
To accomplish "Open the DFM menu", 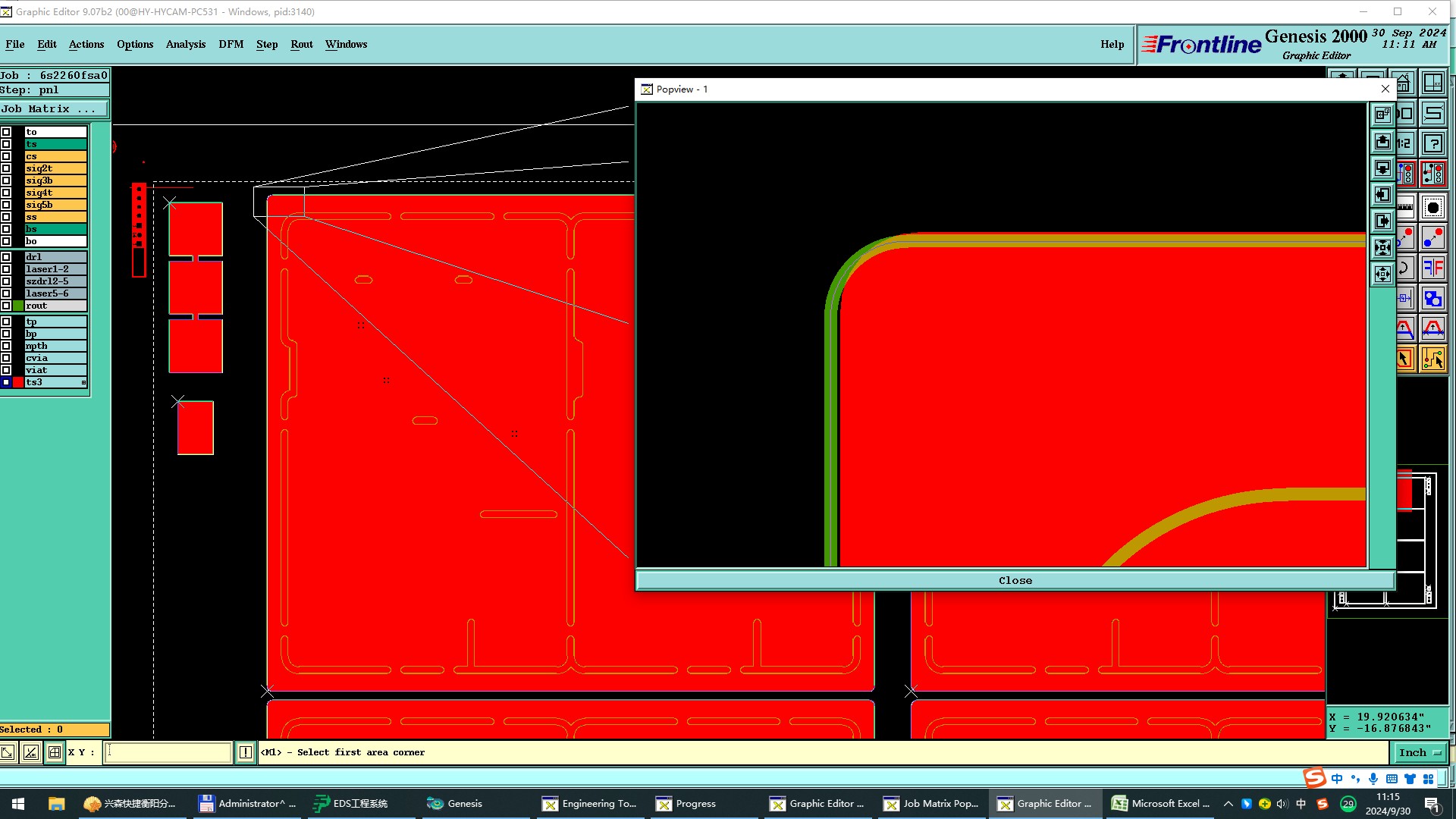I will 231,44.
